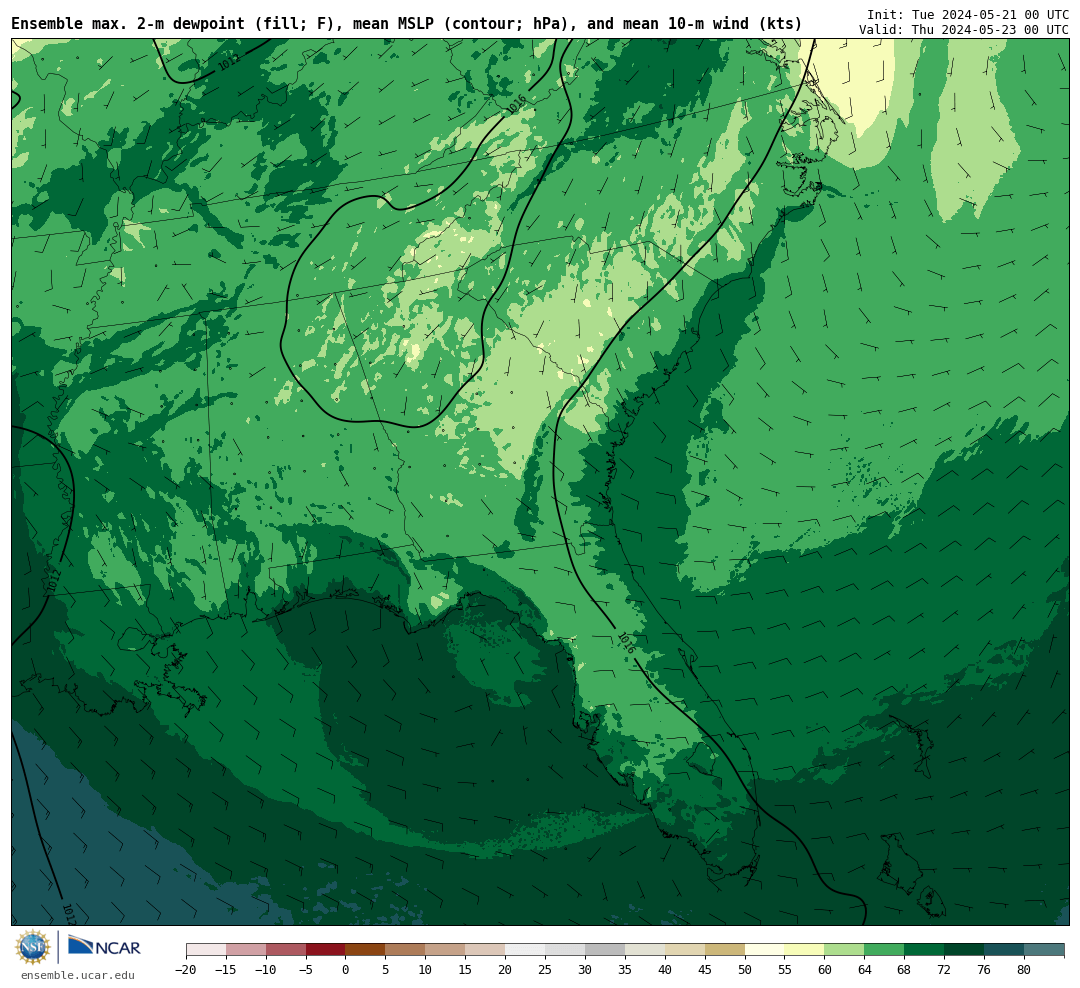
Task: Click the '30' colorbar tick label
Action: [585, 970]
